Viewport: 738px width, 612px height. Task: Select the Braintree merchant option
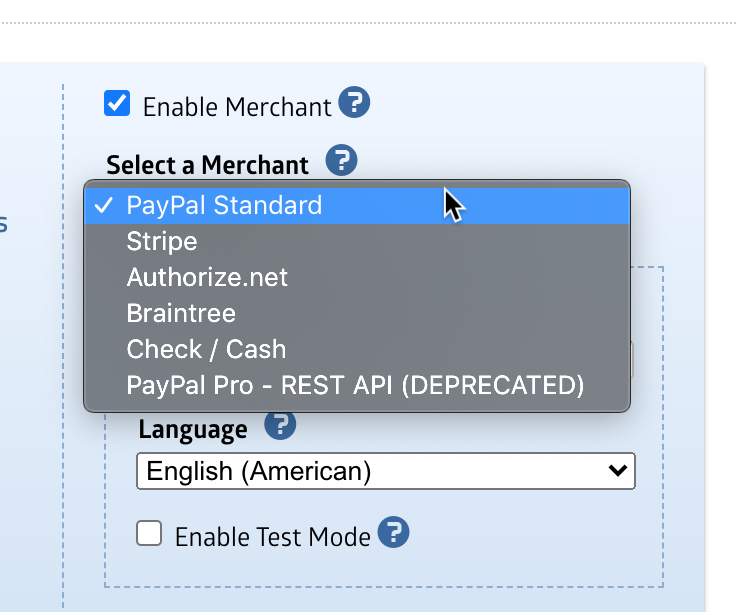pyautogui.click(x=181, y=313)
